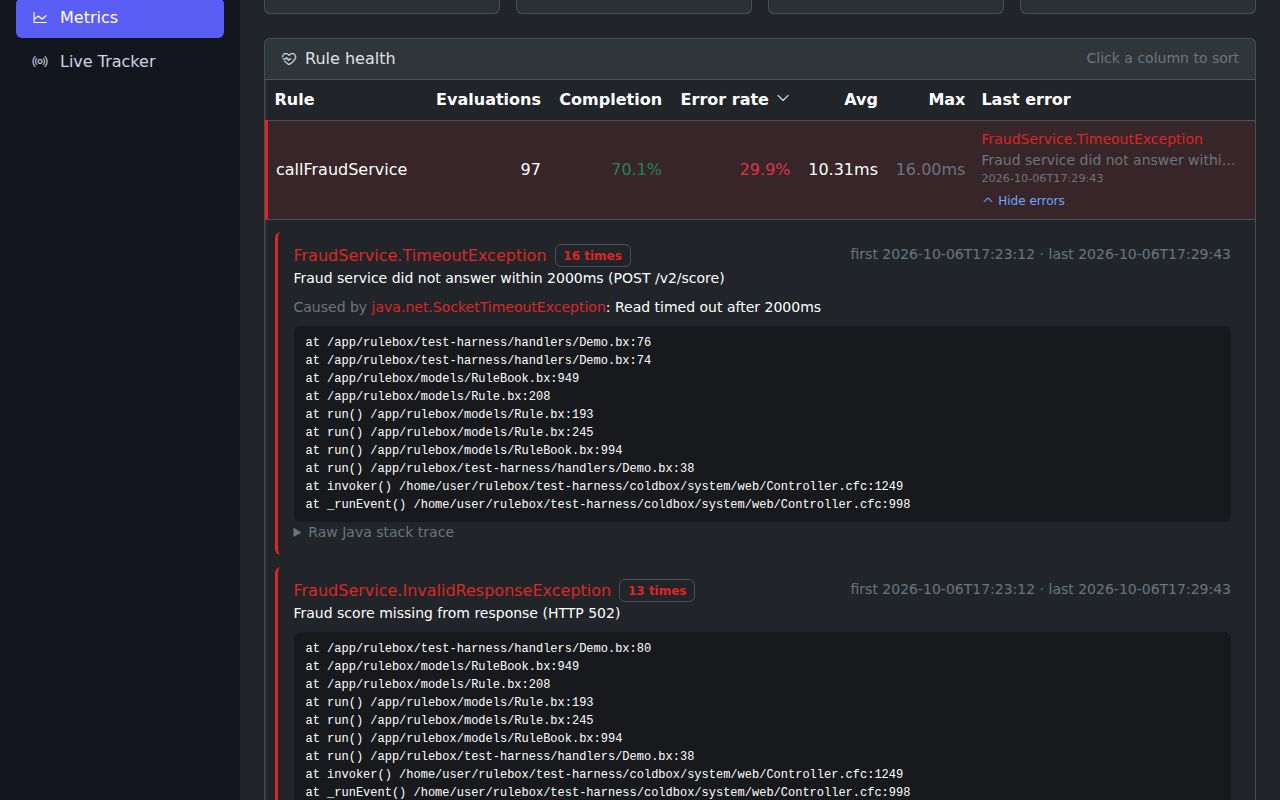Click 'Fraud score missing from response' message

click(457, 613)
